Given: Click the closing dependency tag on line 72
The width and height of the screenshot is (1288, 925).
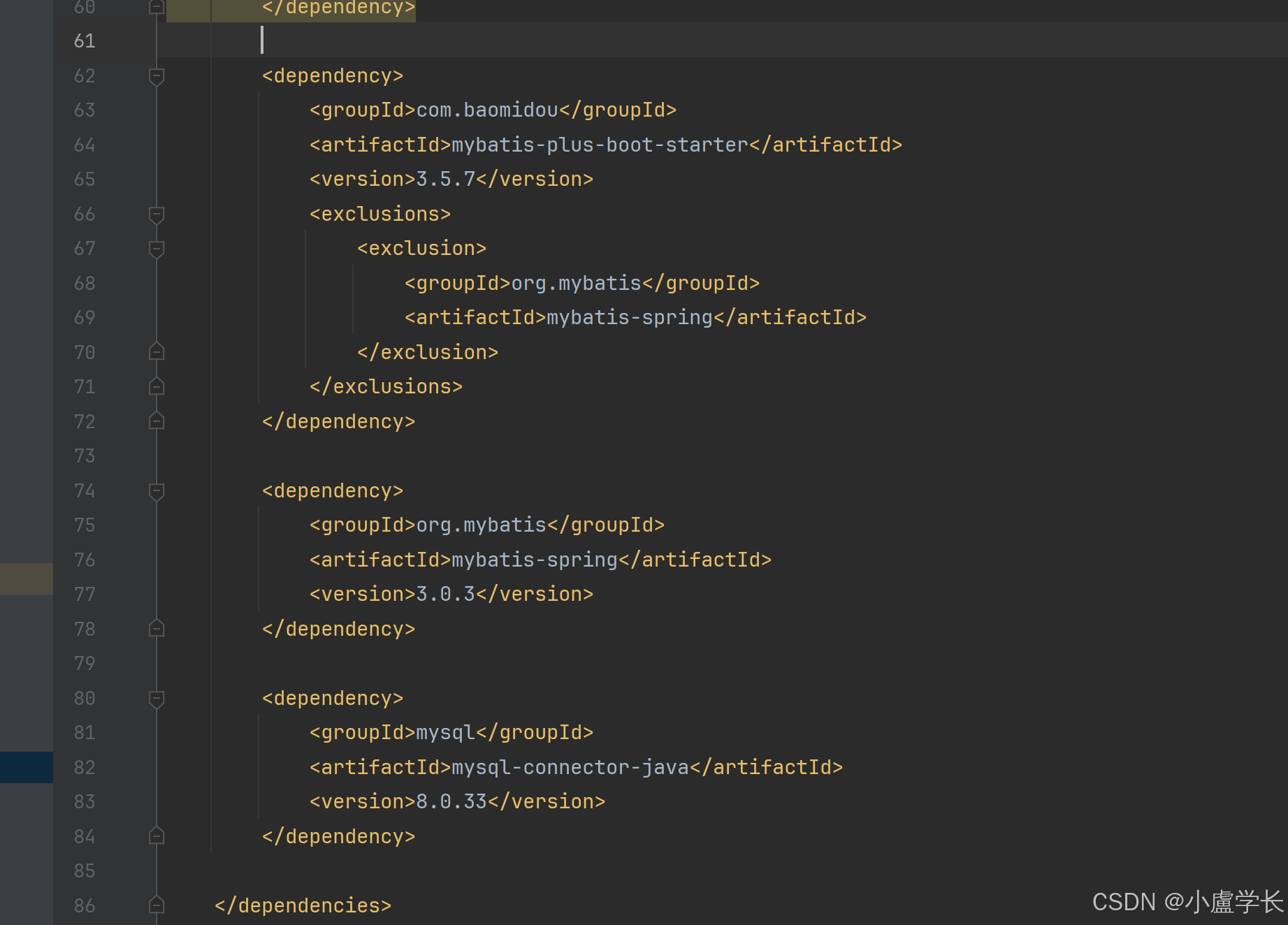Looking at the screenshot, I should coord(339,422).
